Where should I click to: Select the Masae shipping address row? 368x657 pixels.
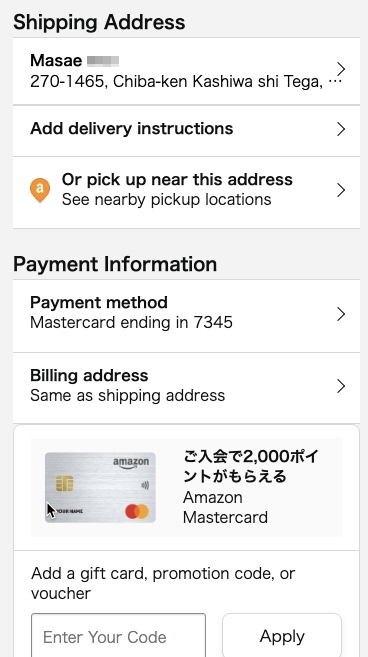187,71
